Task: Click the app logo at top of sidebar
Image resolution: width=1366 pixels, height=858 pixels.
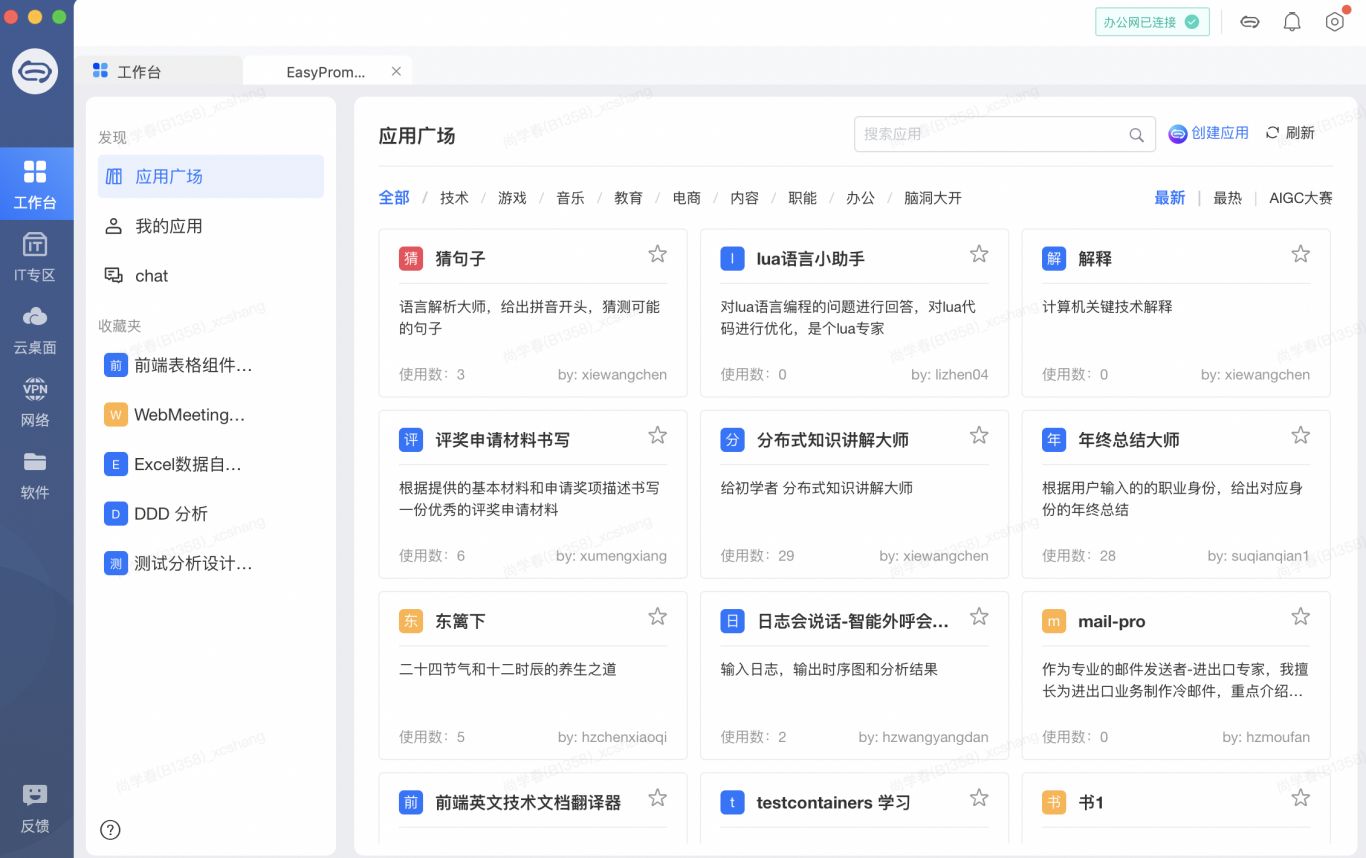Action: pyautogui.click(x=35, y=71)
